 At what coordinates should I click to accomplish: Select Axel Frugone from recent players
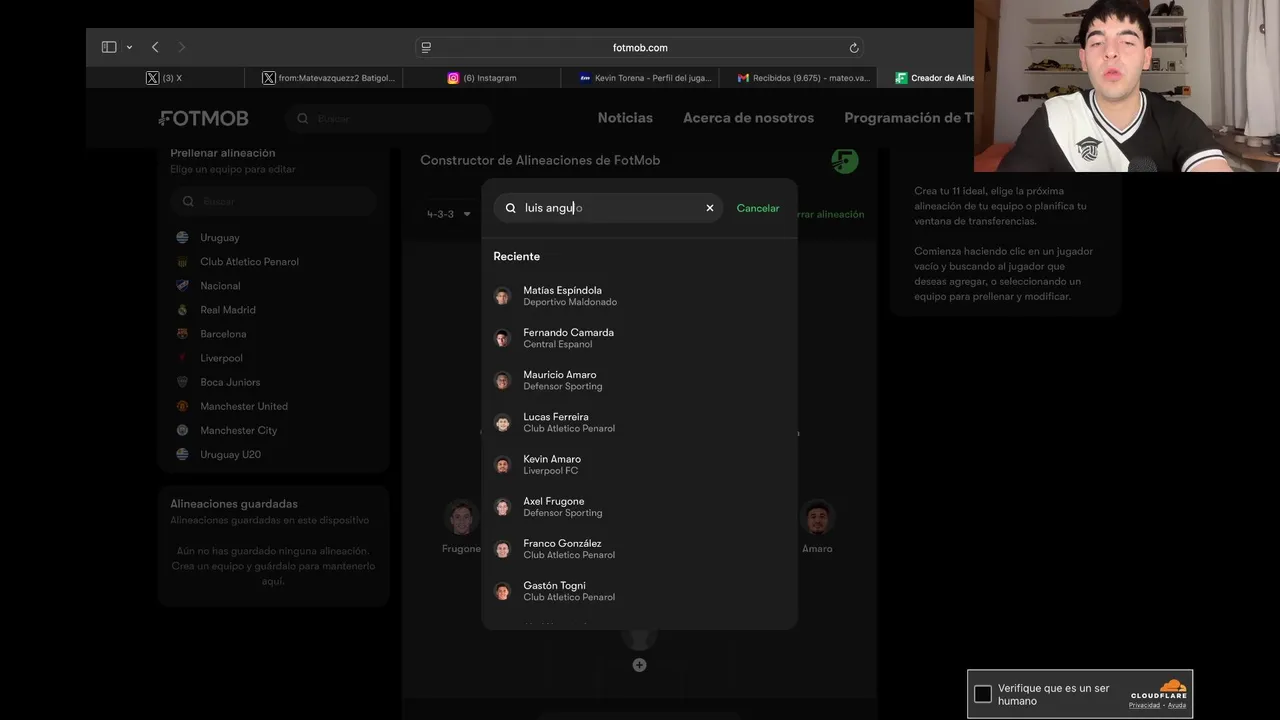pyautogui.click(x=639, y=507)
